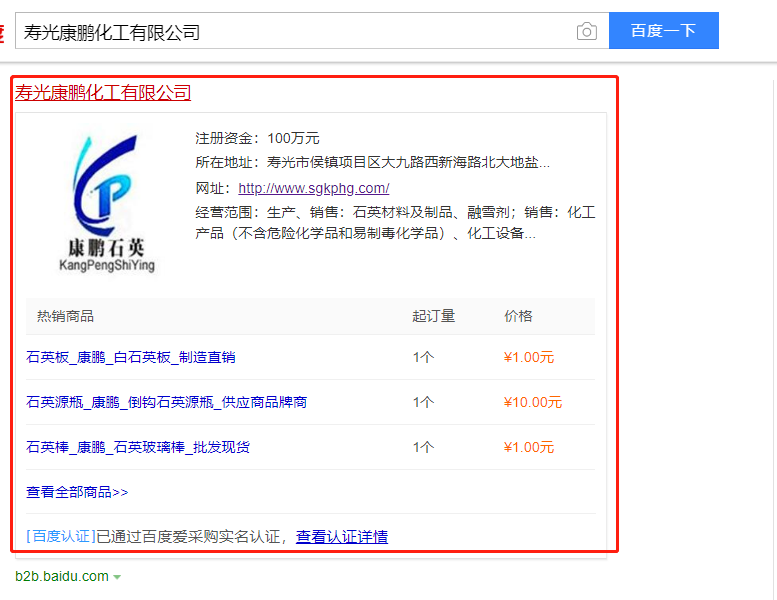Viewport: 777px width, 600px height.
Task: Click the 热销商品 table column header
Action: coord(65,316)
